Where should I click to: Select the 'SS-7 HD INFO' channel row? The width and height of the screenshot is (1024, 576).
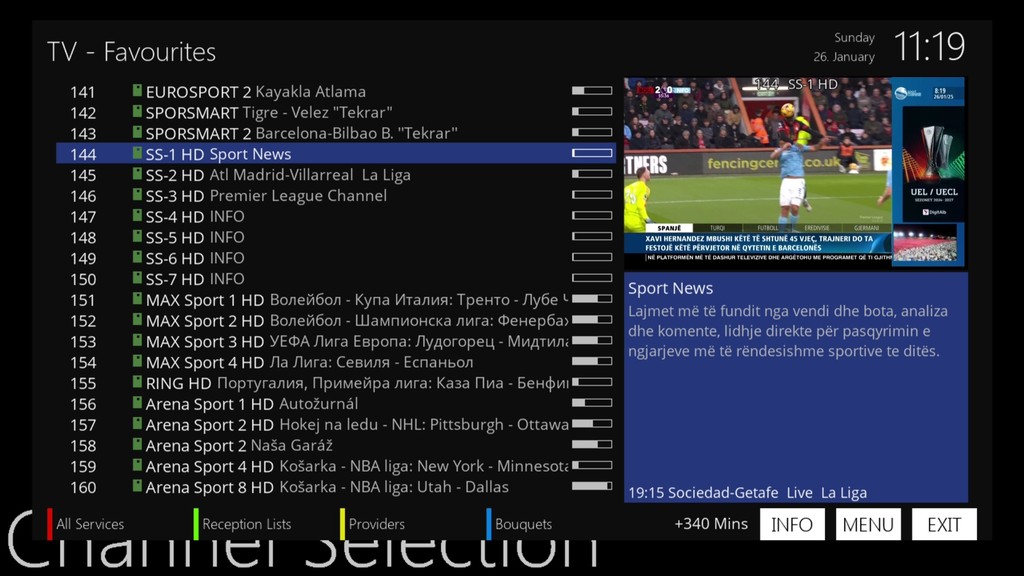[336, 279]
